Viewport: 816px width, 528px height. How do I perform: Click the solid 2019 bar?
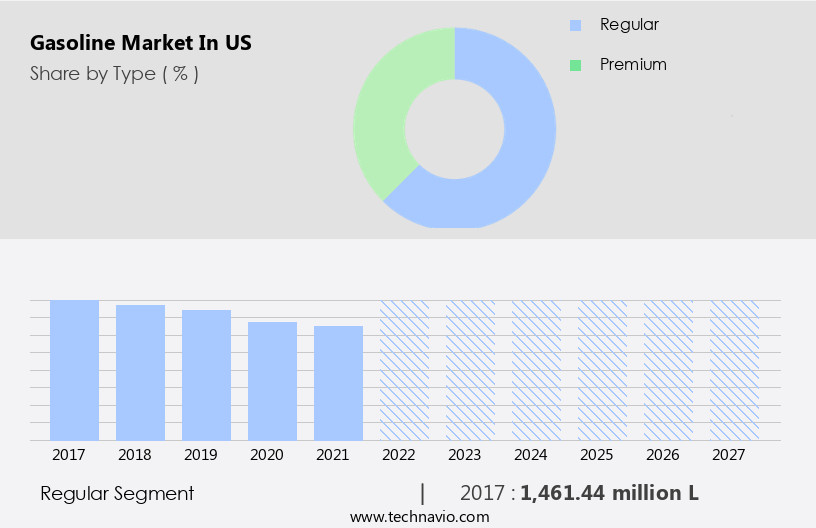(x=206, y=375)
